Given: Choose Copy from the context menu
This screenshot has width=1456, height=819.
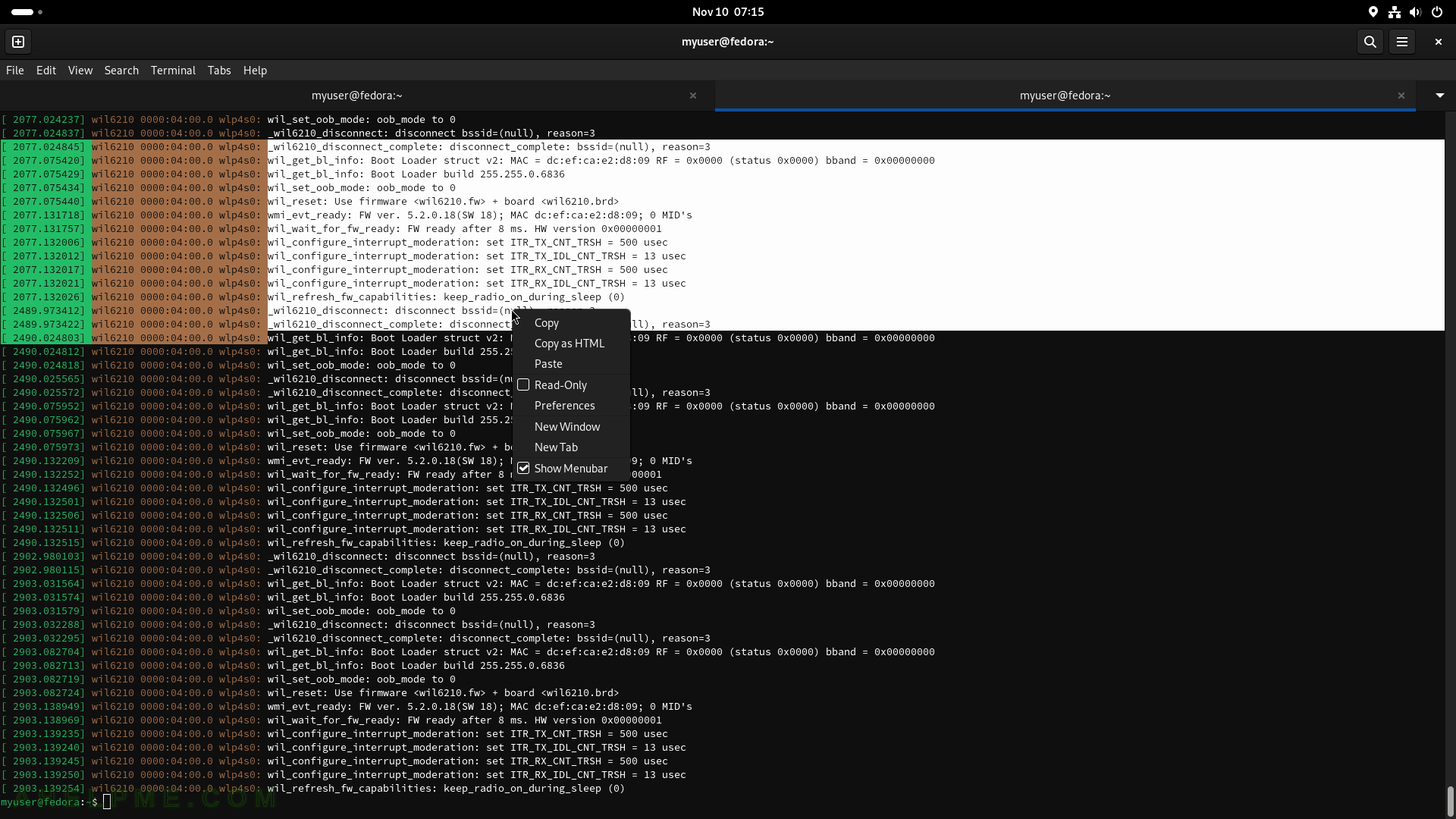Looking at the screenshot, I should (x=572, y=323).
